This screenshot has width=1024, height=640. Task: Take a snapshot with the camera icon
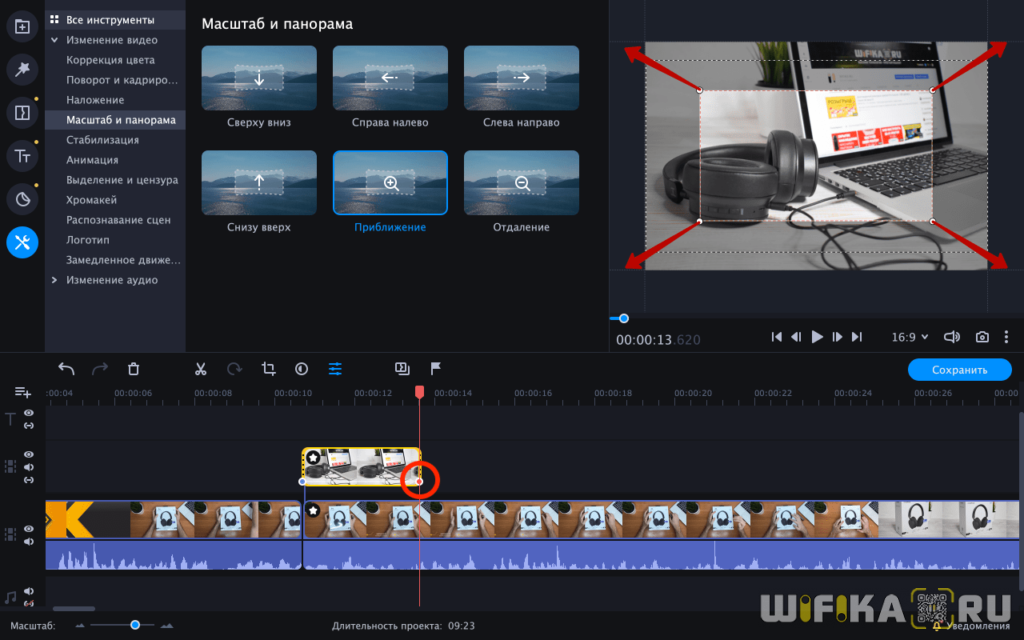[x=983, y=338]
